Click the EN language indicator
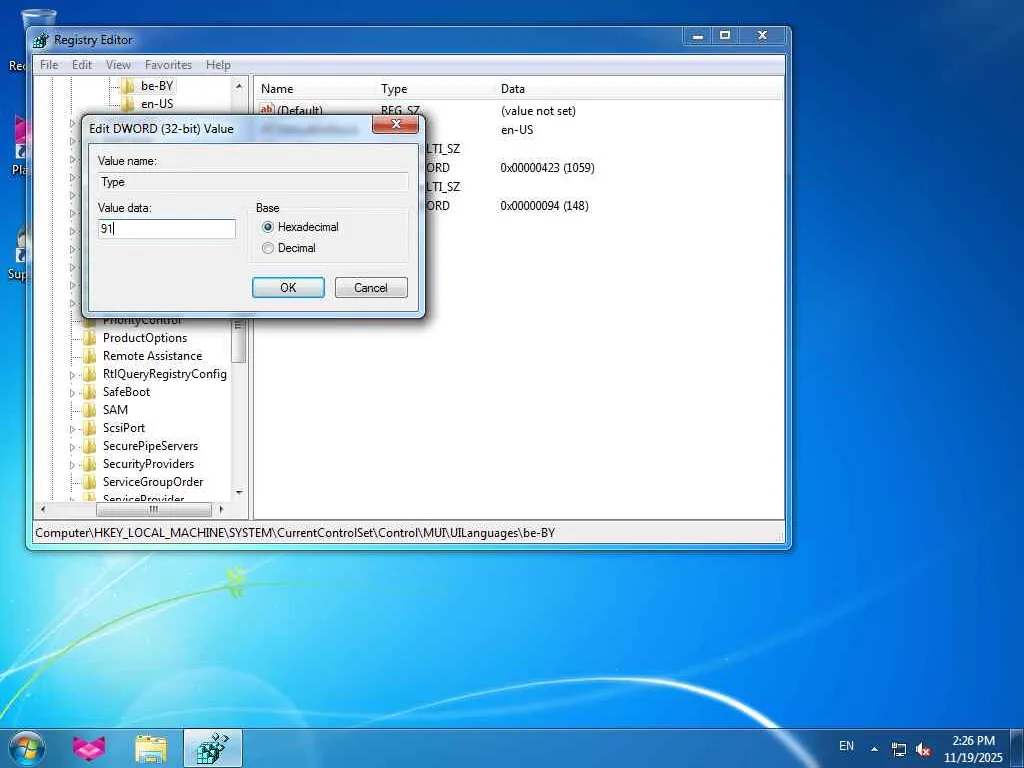The width and height of the screenshot is (1024, 768). coord(846,746)
